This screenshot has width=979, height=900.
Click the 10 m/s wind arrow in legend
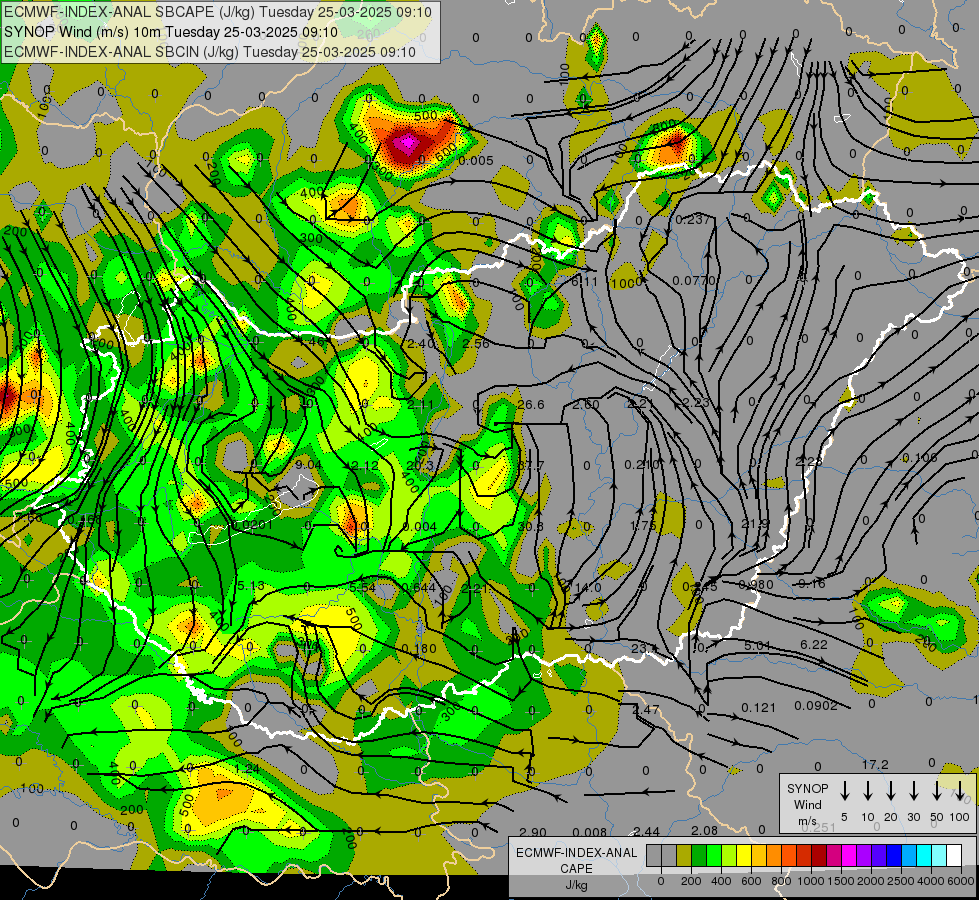(867, 790)
